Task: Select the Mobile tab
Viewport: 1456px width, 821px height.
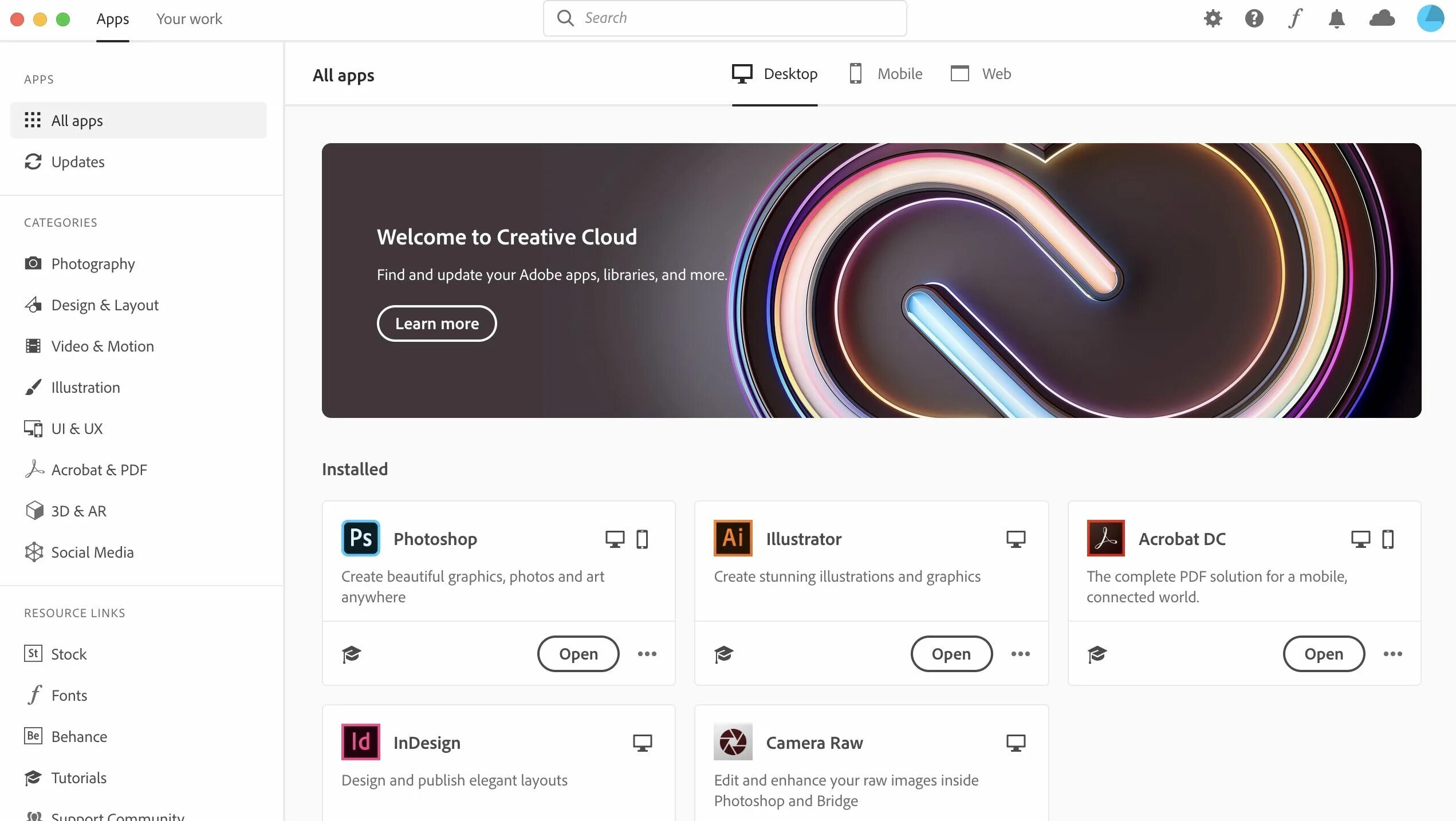Action: coord(886,74)
